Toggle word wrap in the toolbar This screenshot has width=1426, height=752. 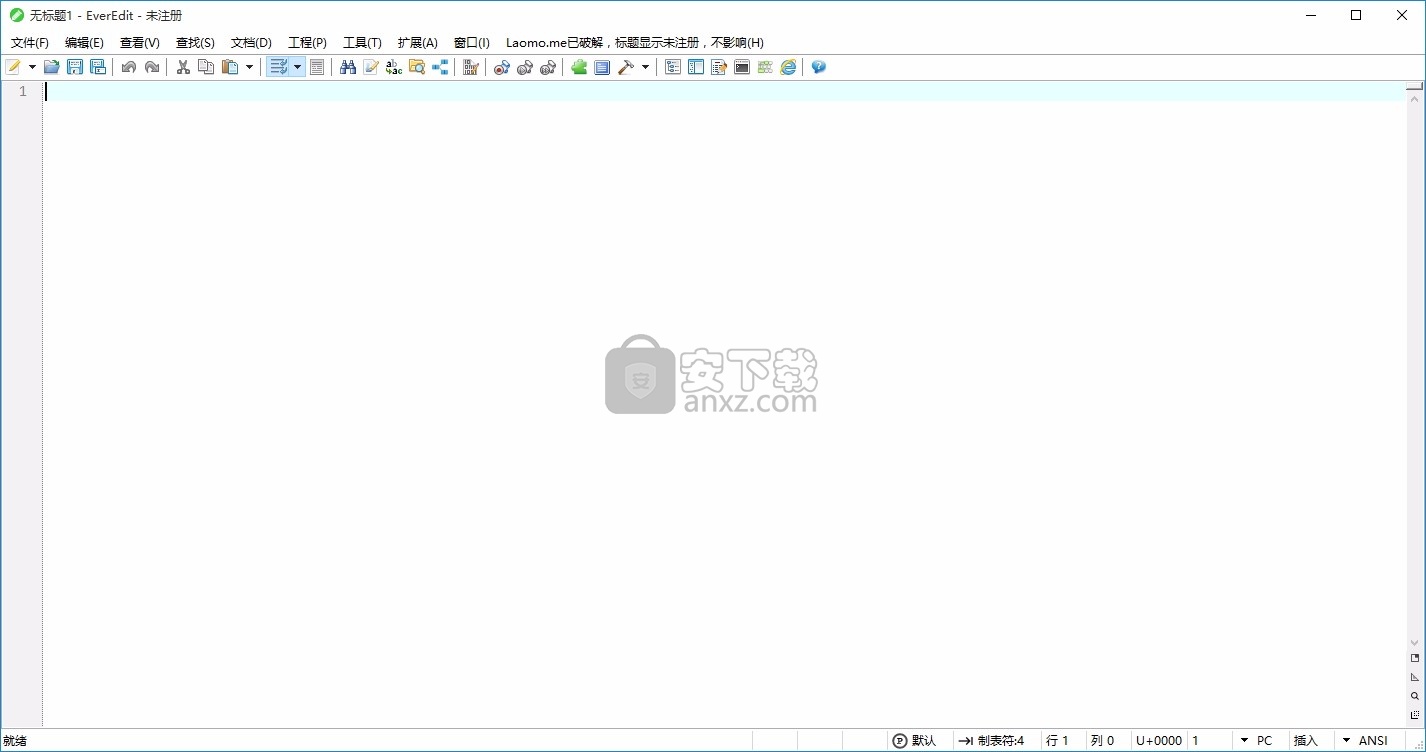[279, 67]
